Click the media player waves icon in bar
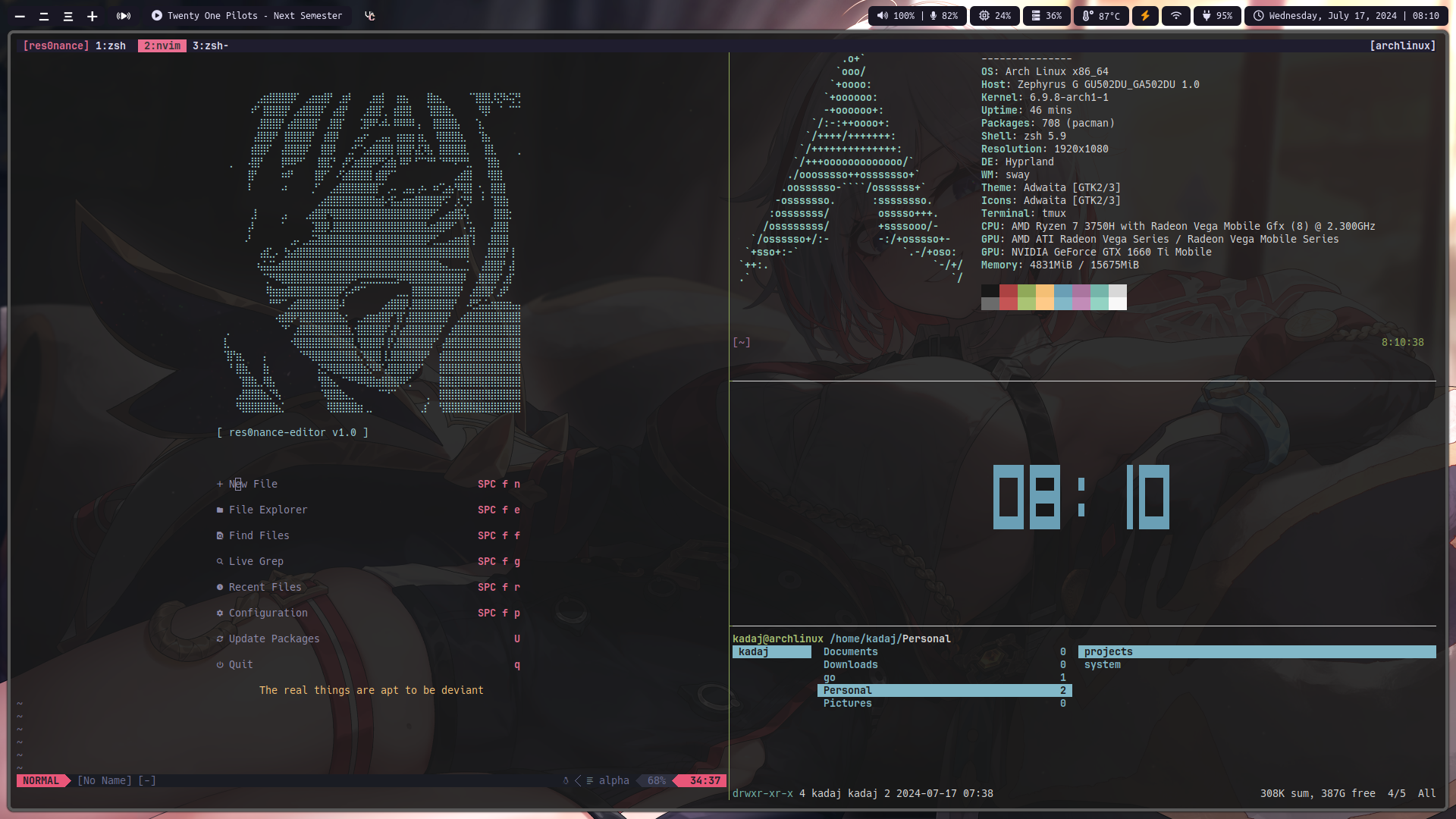The height and width of the screenshot is (819, 1456). (124, 16)
